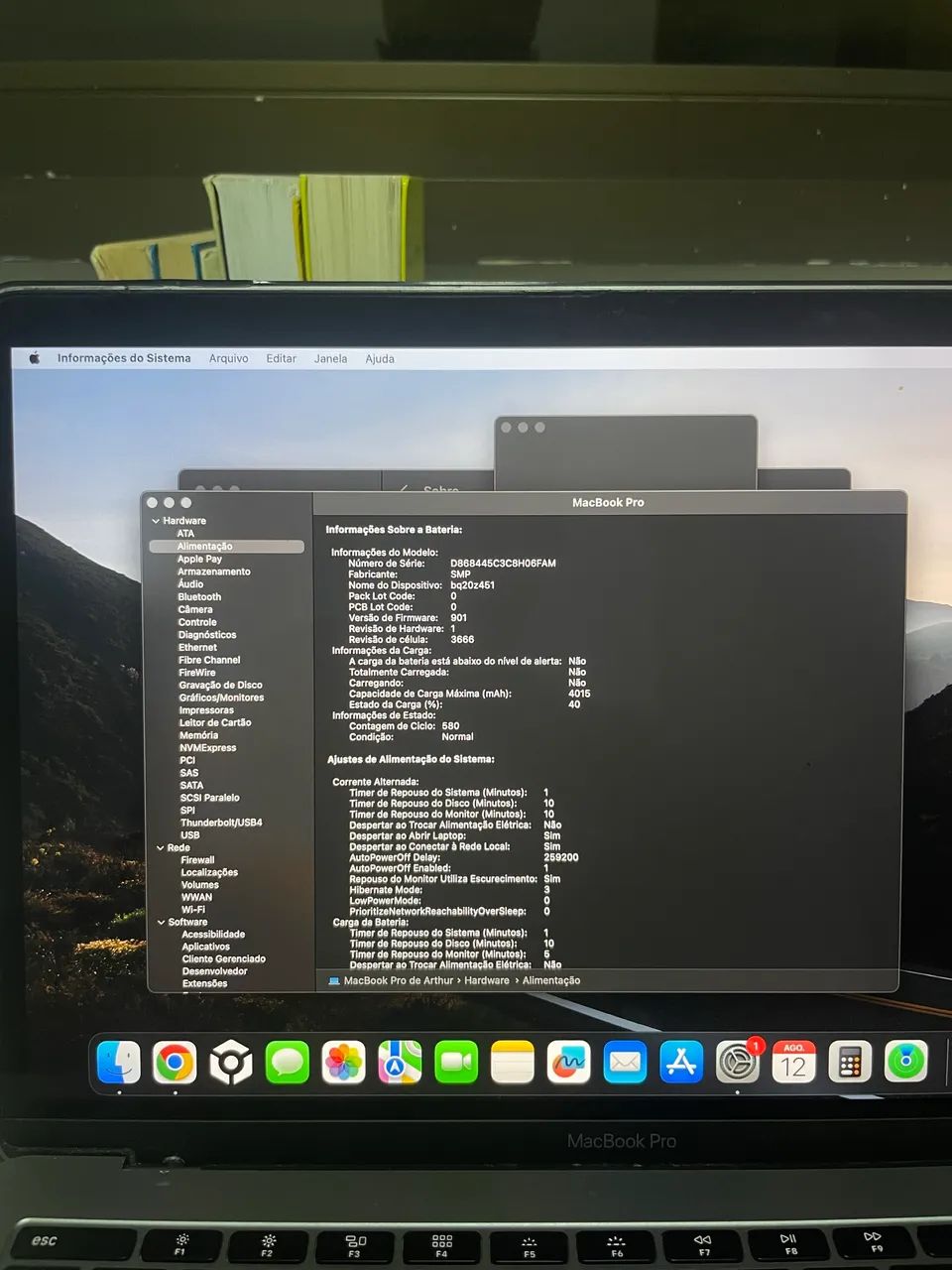Select Gráficos/Monitores in the sidebar

click(221, 698)
